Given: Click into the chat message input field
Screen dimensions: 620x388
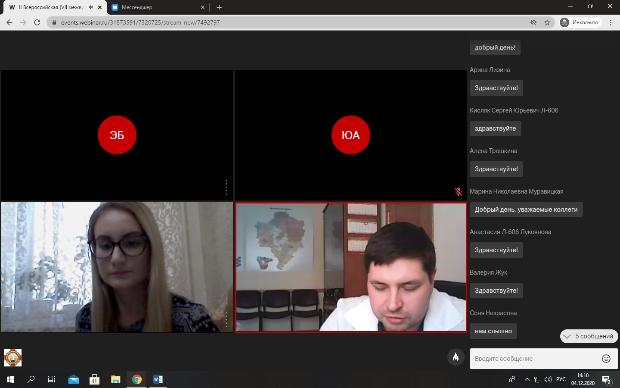Looking at the screenshot, I should (536, 358).
